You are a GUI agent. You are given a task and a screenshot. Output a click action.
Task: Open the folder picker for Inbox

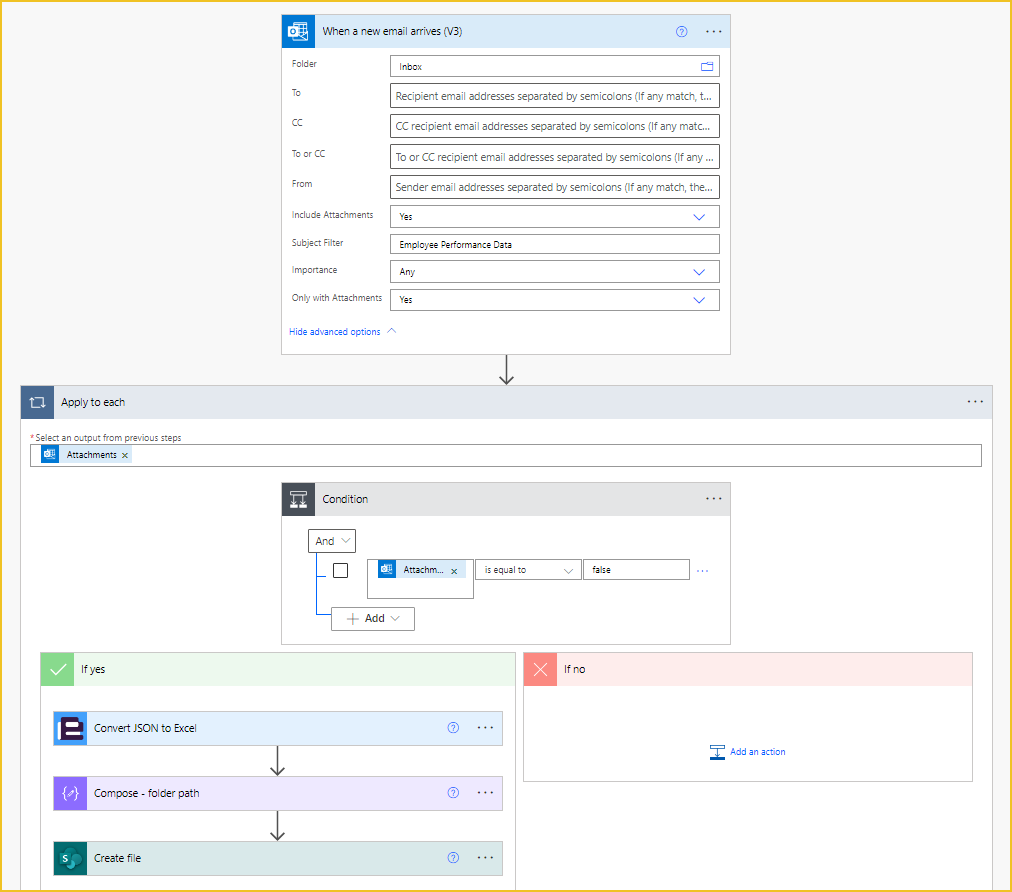pos(707,66)
